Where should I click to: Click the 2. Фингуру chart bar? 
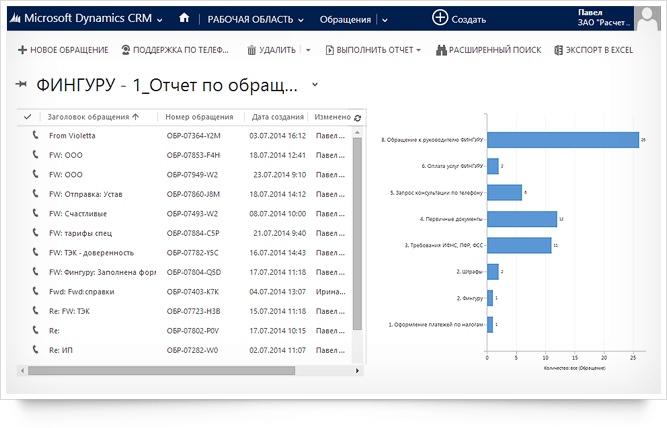tap(490, 298)
